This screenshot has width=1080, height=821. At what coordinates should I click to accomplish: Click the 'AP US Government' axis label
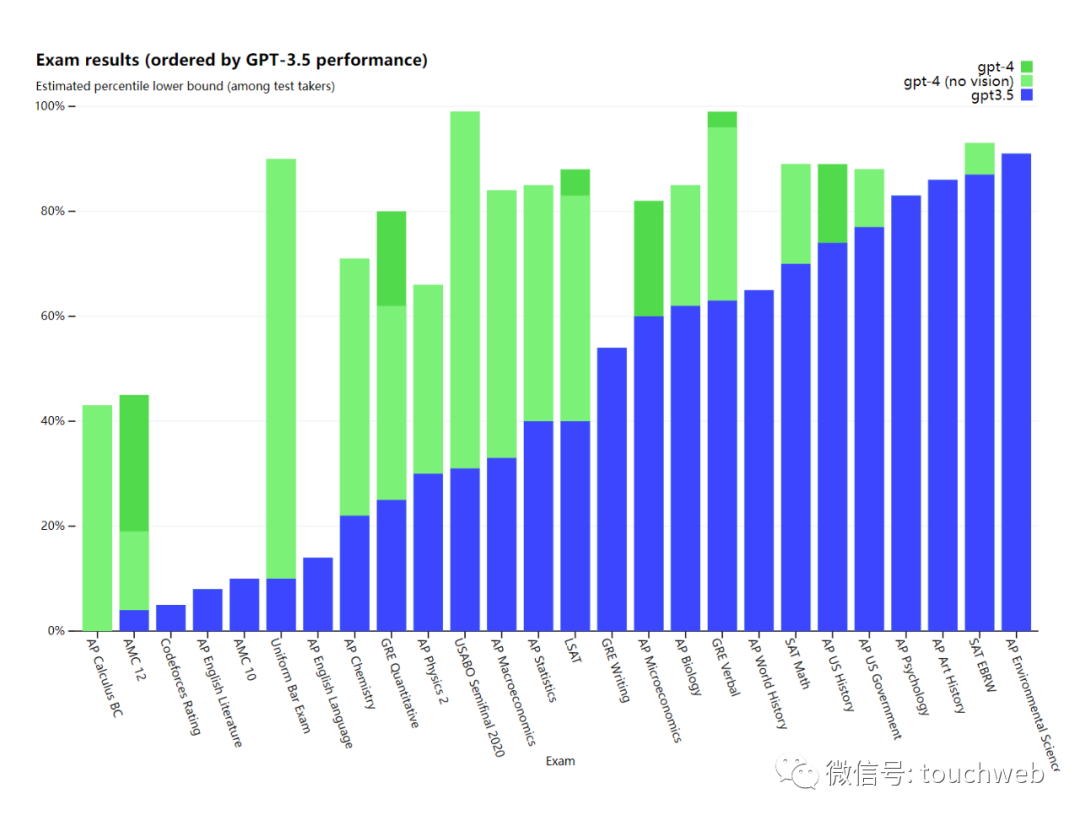(880, 689)
